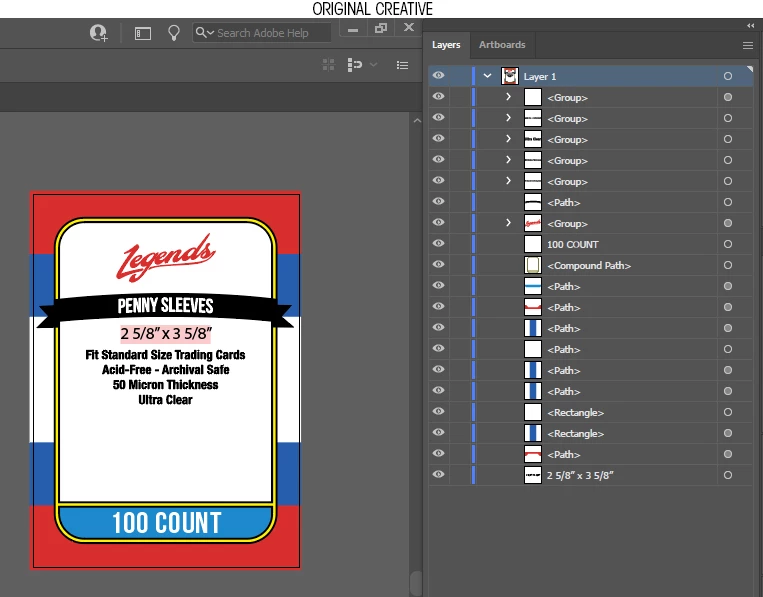Select the Layer 1 row name
The image size is (763, 597).
coord(540,77)
